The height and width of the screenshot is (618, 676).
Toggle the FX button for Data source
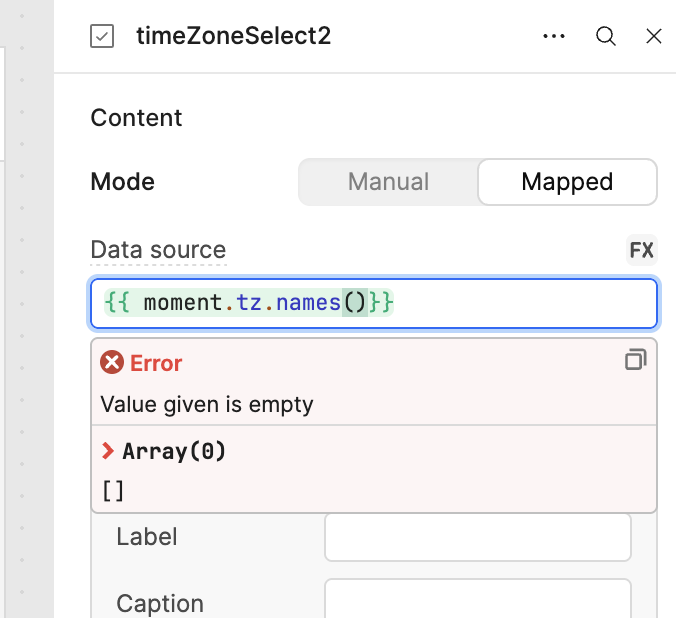coord(642,250)
